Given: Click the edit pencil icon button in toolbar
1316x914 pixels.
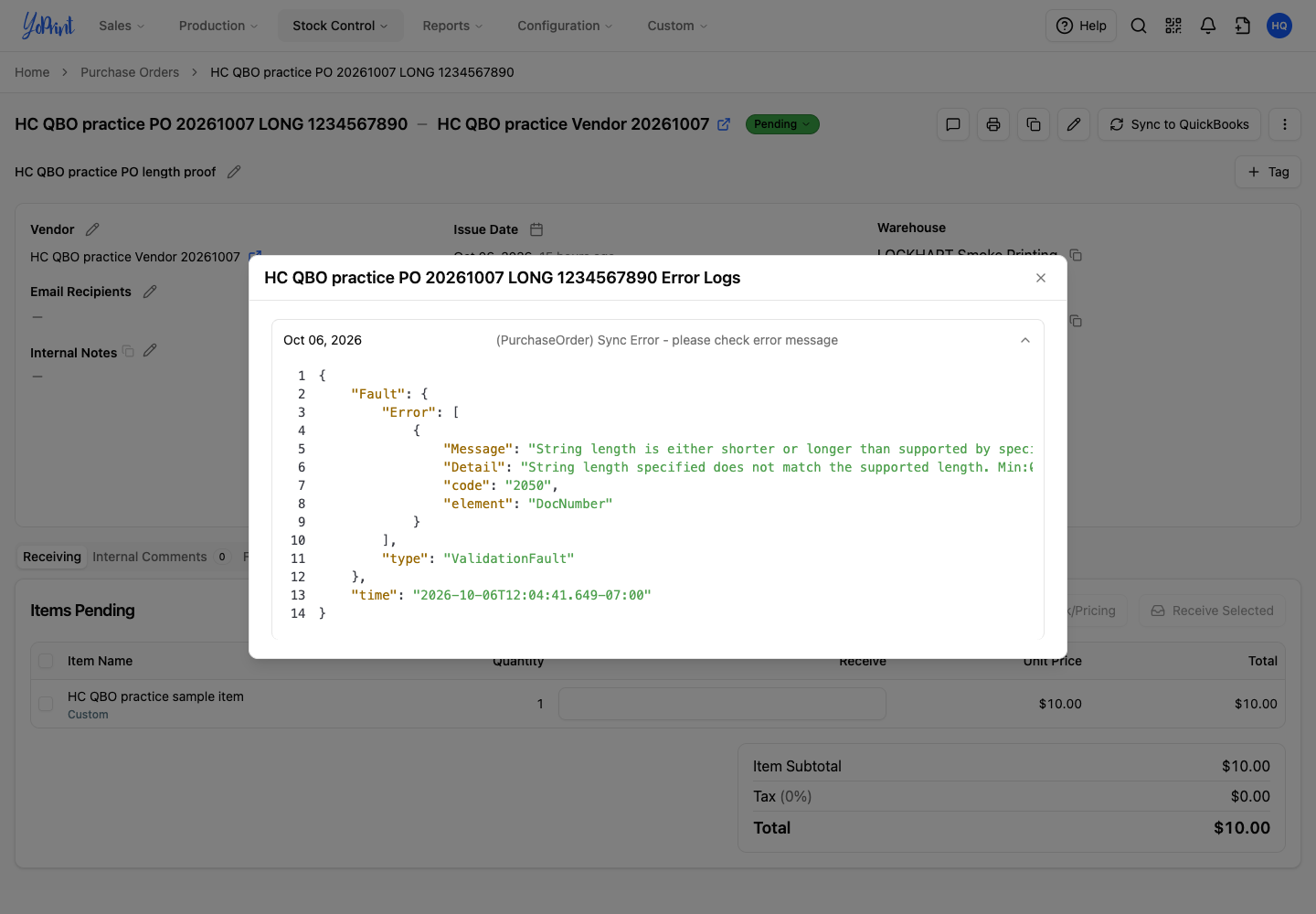Looking at the screenshot, I should [x=1074, y=124].
